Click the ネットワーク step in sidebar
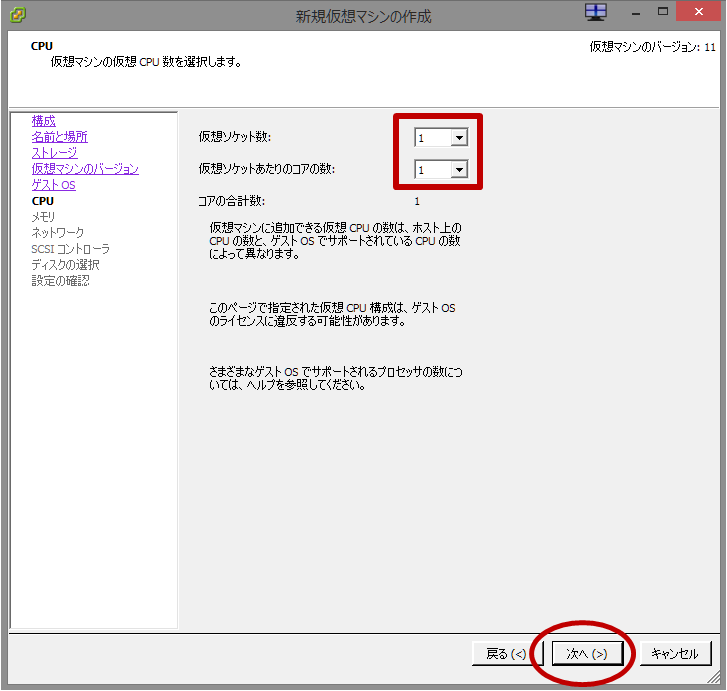The height and width of the screenshot is (691, 727). (57, 232)
